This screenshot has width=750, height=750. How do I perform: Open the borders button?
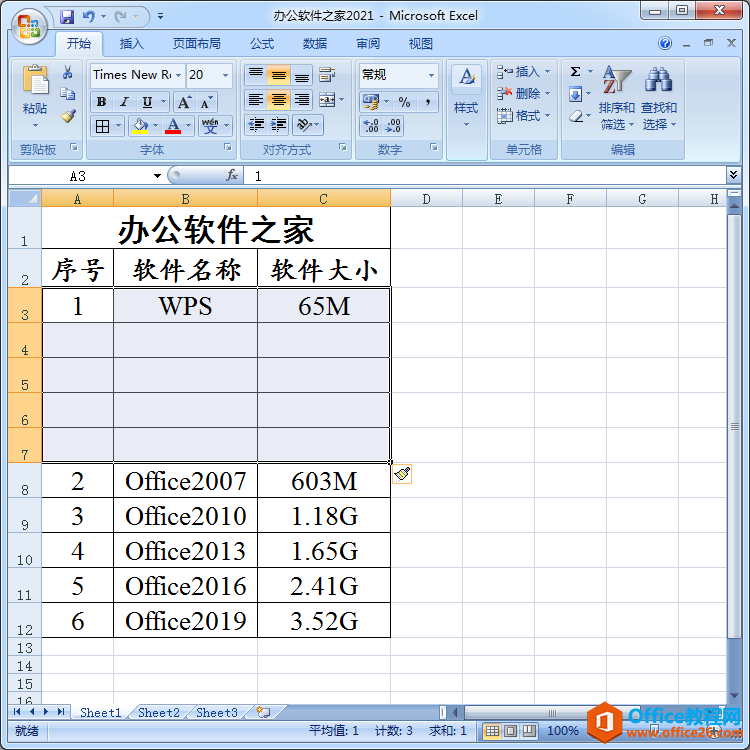[102, 126]
